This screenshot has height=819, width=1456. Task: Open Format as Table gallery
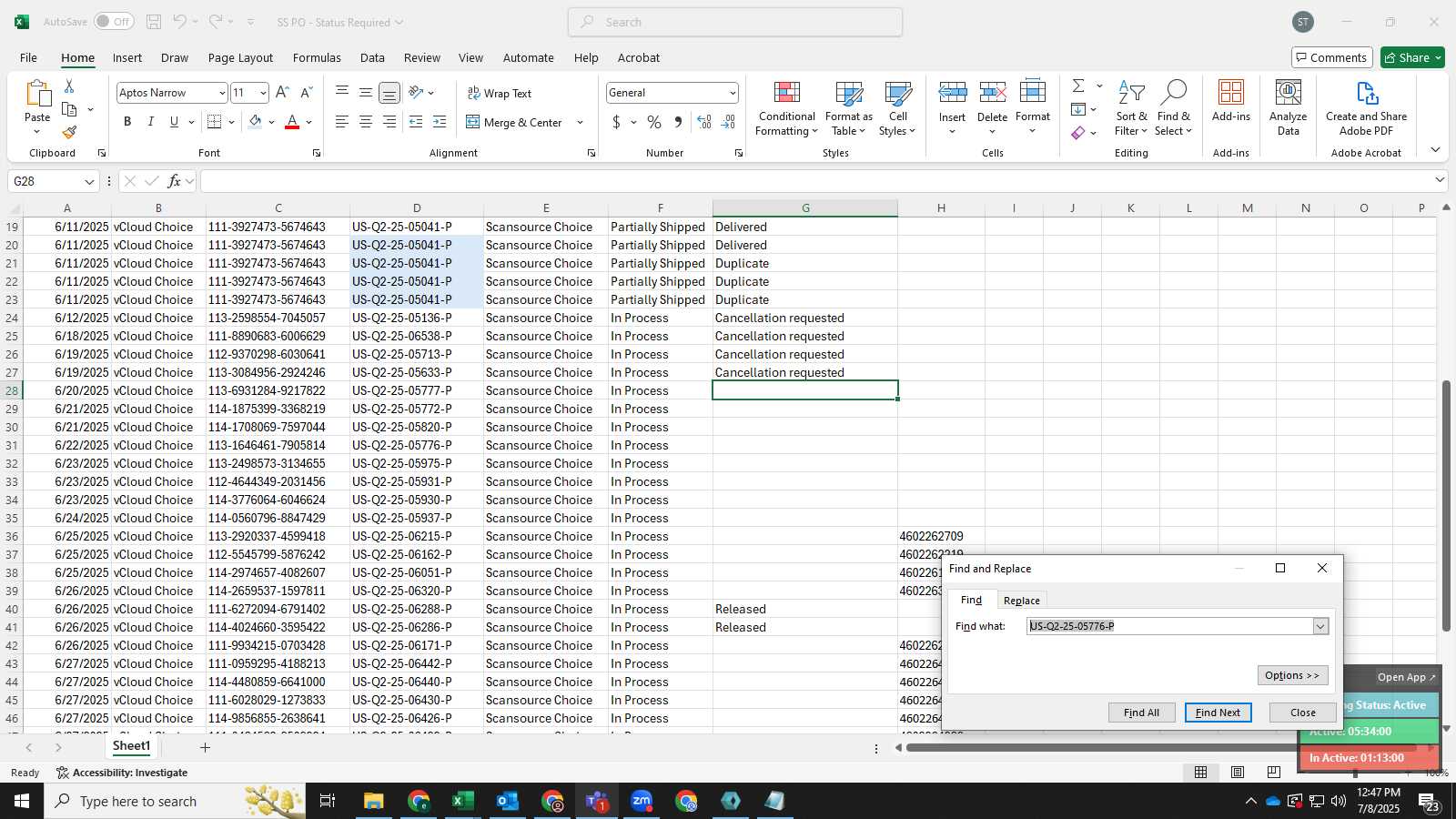click(848, 108)
